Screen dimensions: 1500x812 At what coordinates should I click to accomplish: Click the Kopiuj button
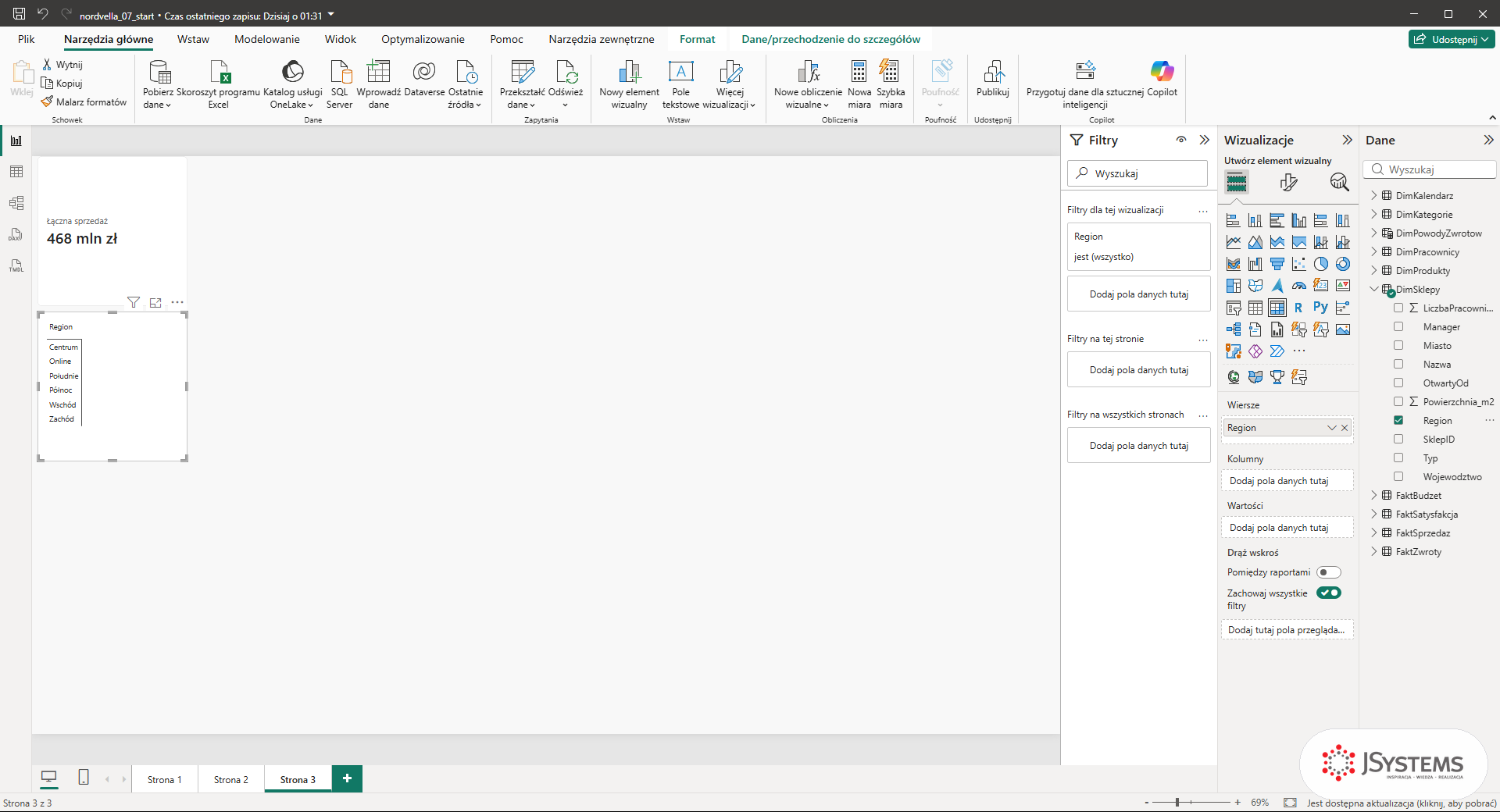(62, 84)
